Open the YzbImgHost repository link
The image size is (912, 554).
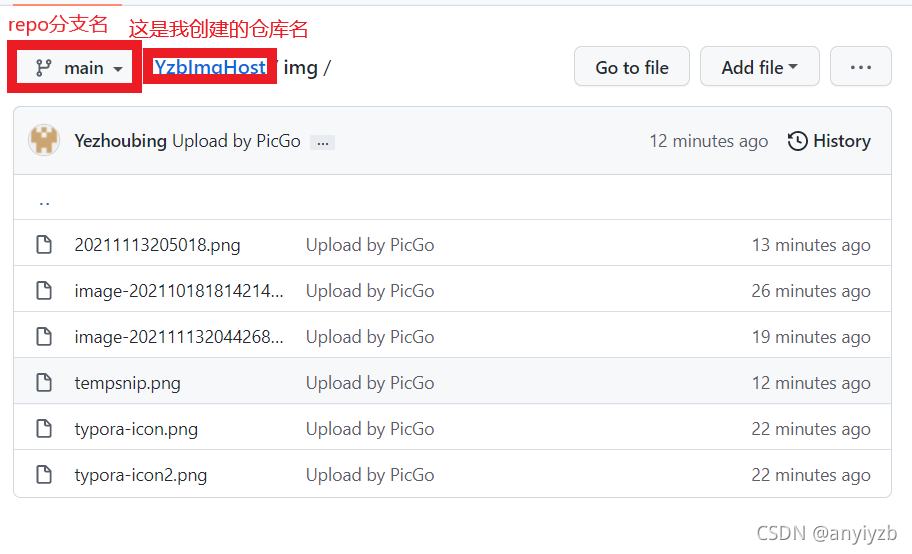[x=209, y=68]
